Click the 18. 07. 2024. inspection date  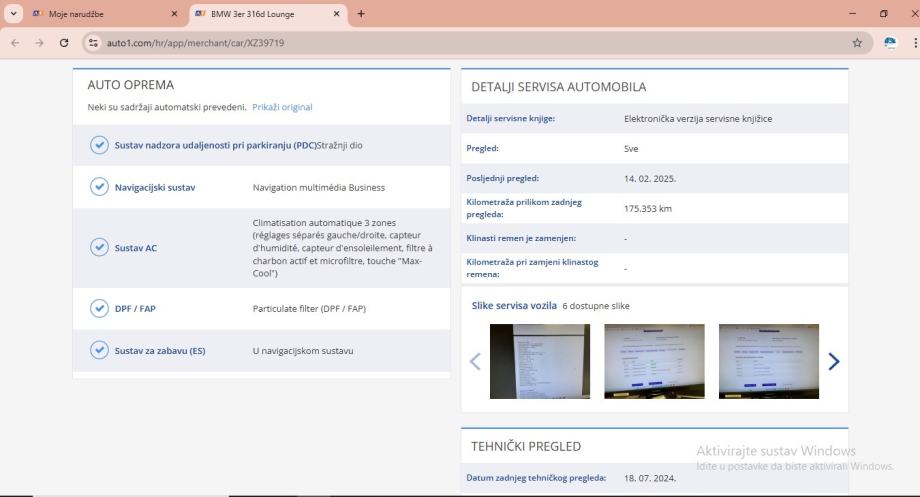coord(650,478)
